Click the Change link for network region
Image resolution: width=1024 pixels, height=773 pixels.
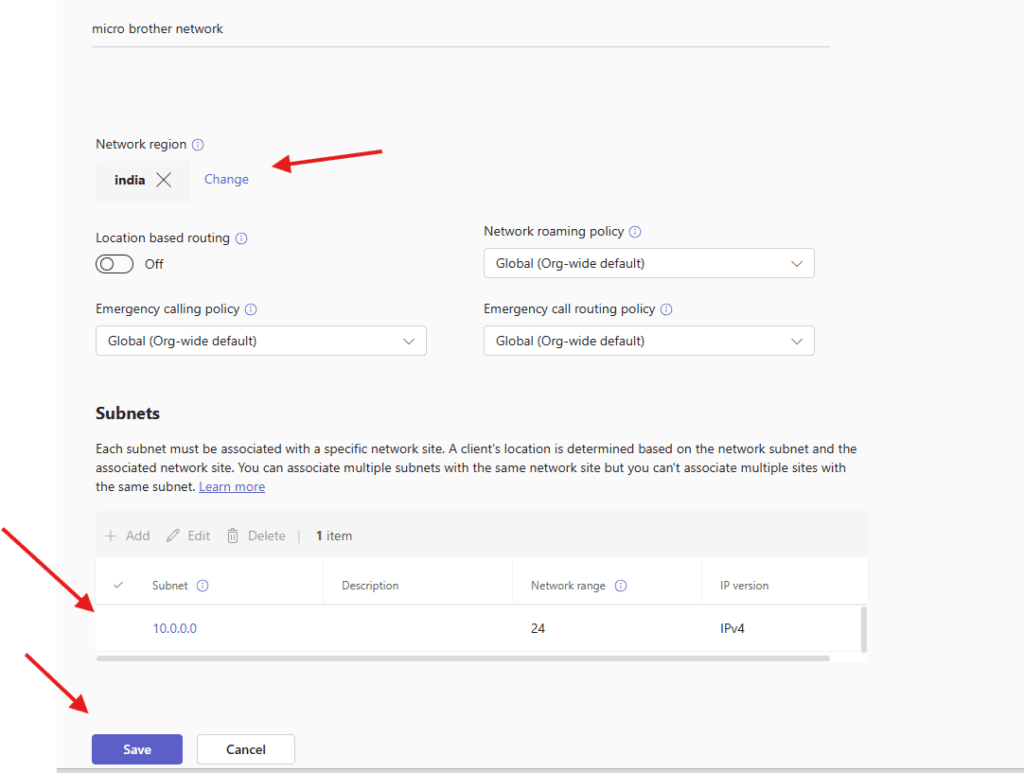pyautogui.click(x=226, y=180)
